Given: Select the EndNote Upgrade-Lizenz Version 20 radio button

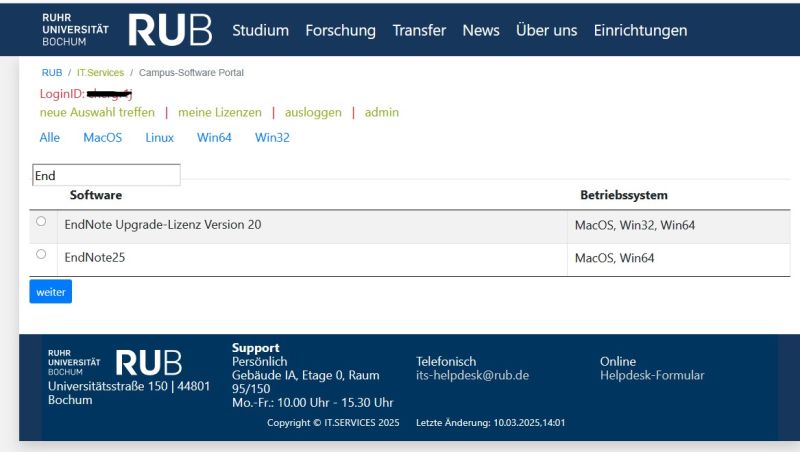Looking at the screenshot, I should point(40,222).
